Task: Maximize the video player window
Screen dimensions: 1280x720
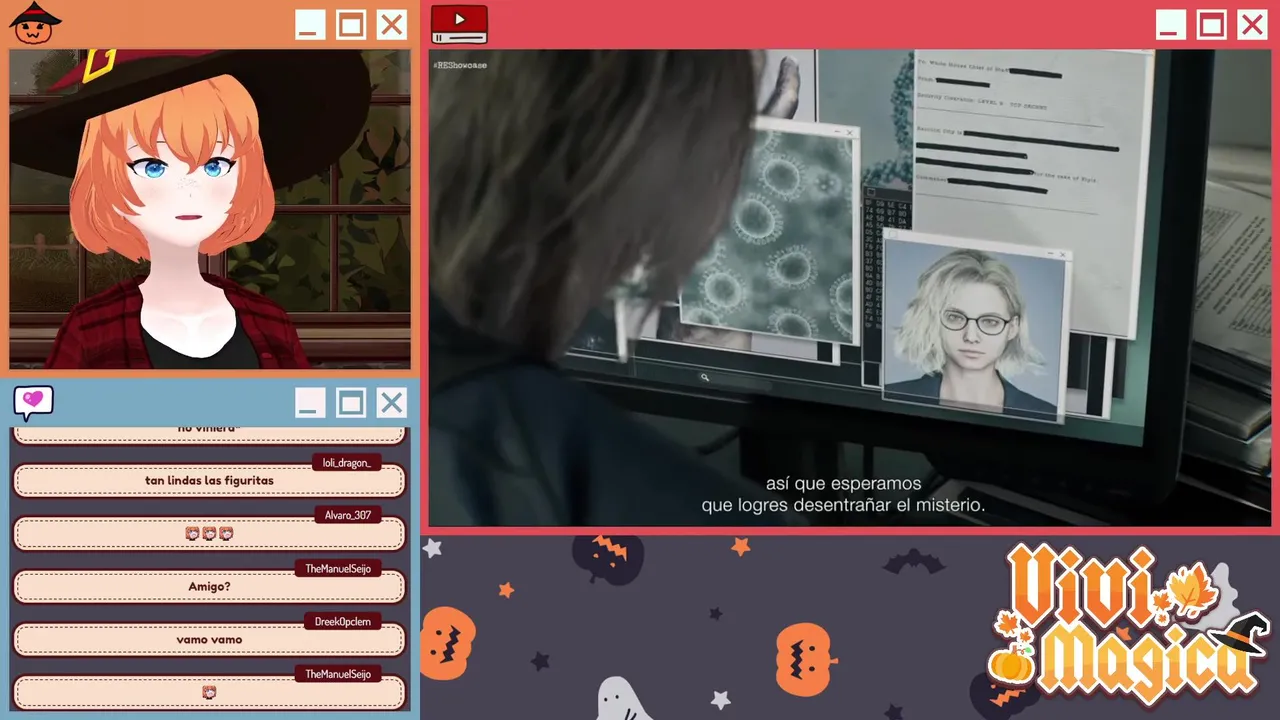Action: coord(1212,25)
